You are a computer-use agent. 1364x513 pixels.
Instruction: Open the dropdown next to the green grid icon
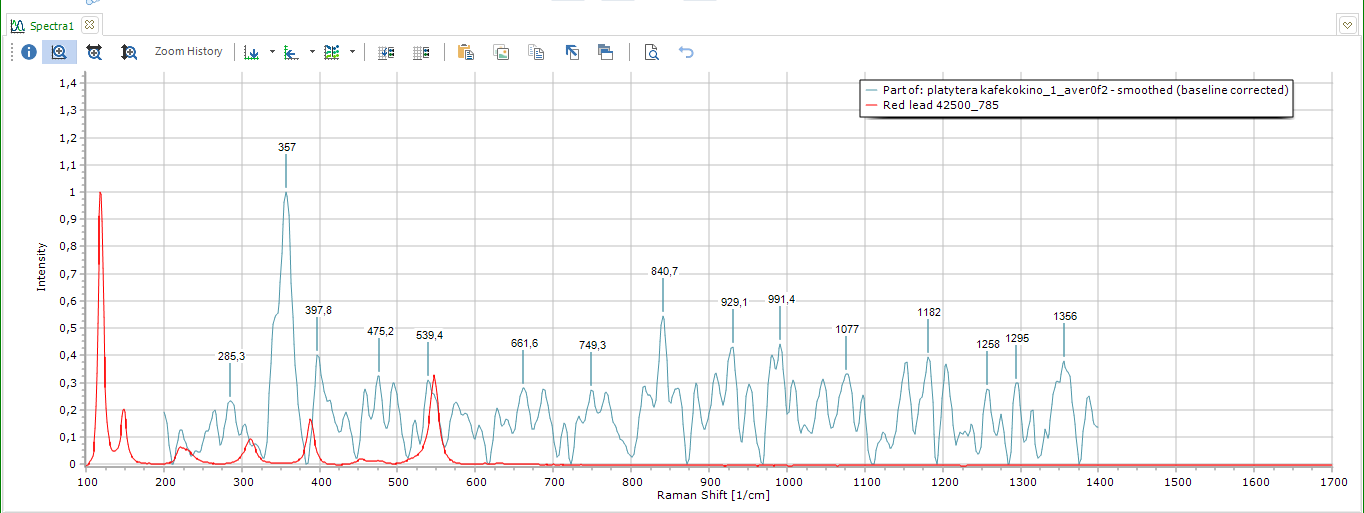[x=352, y=52]
